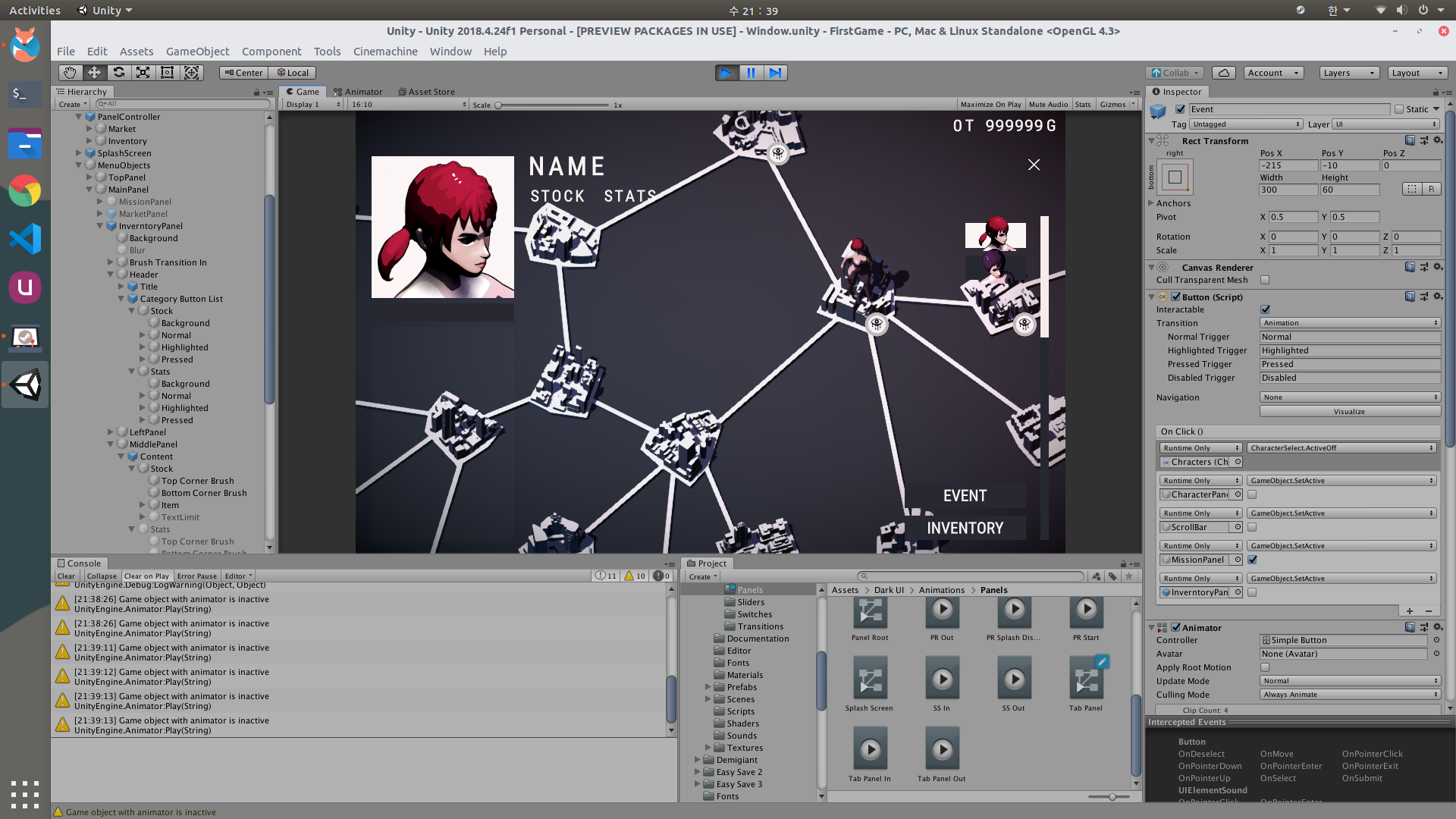The width and height of the screenshot is (1456, 819).
Task: Open the Transition dropdown
Action: click(x=1350, y=323)
